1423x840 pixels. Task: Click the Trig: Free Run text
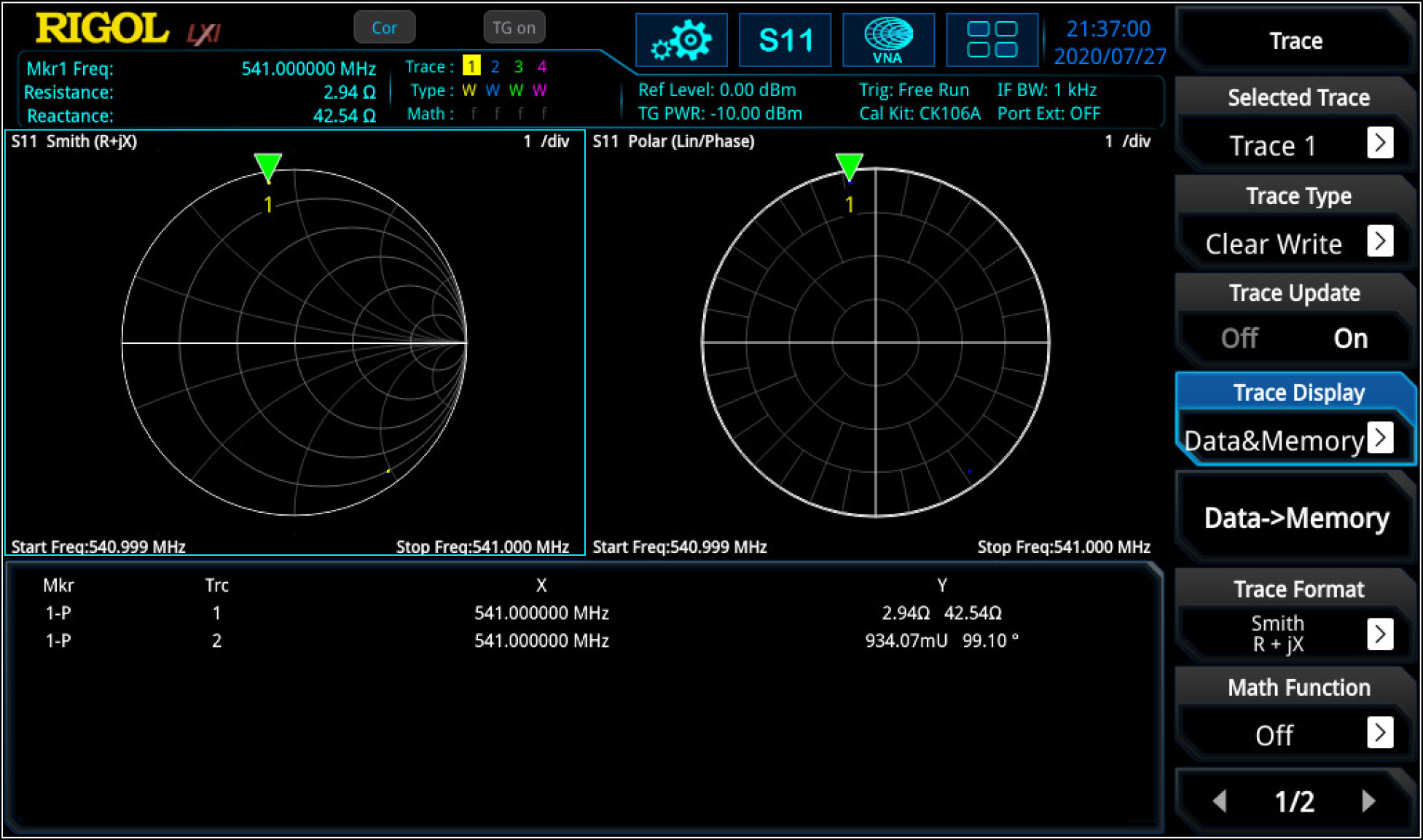tap(914, 90)
